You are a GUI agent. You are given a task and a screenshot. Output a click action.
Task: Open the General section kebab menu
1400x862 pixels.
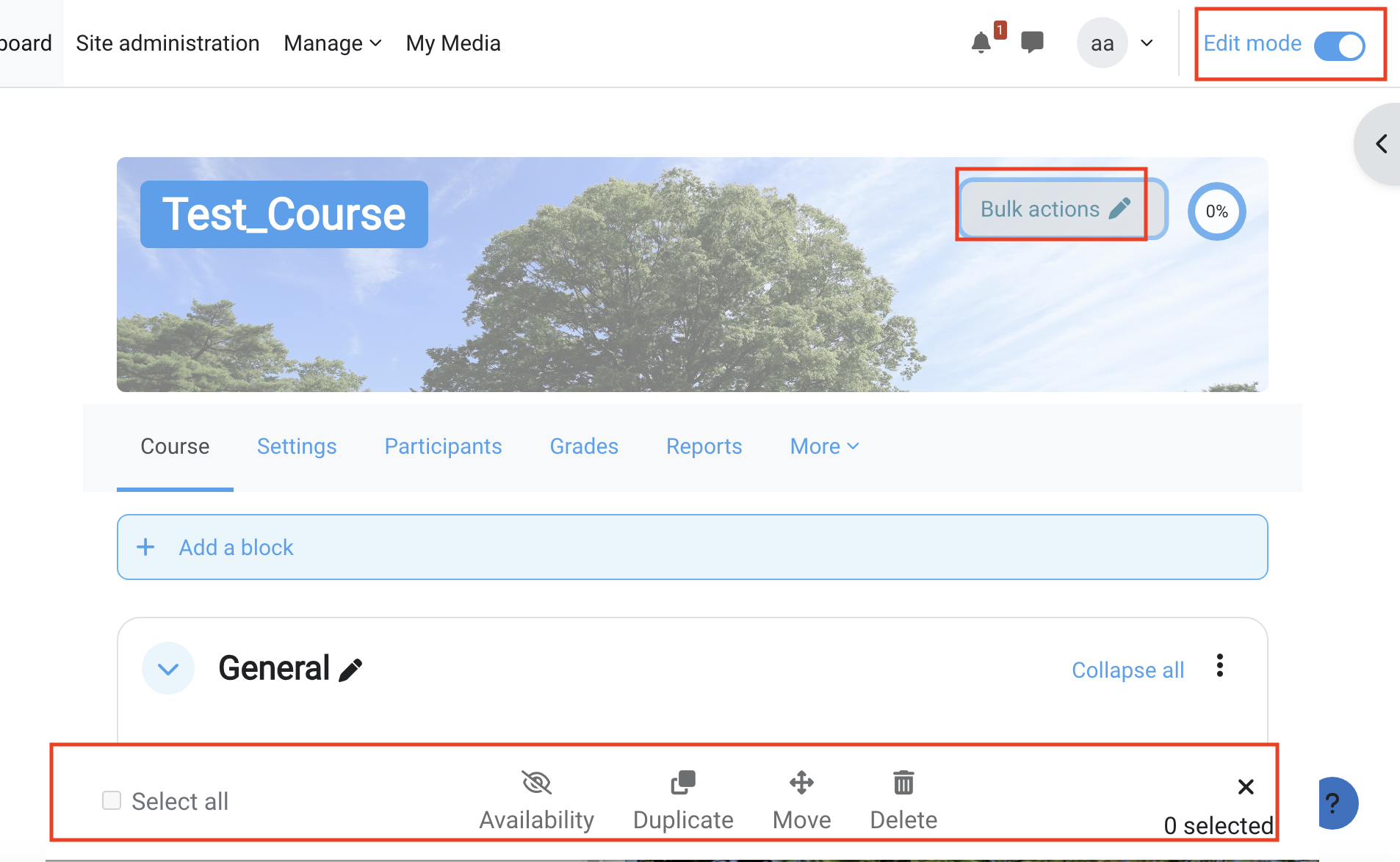pyautogui.click(x=1220, y=667)
